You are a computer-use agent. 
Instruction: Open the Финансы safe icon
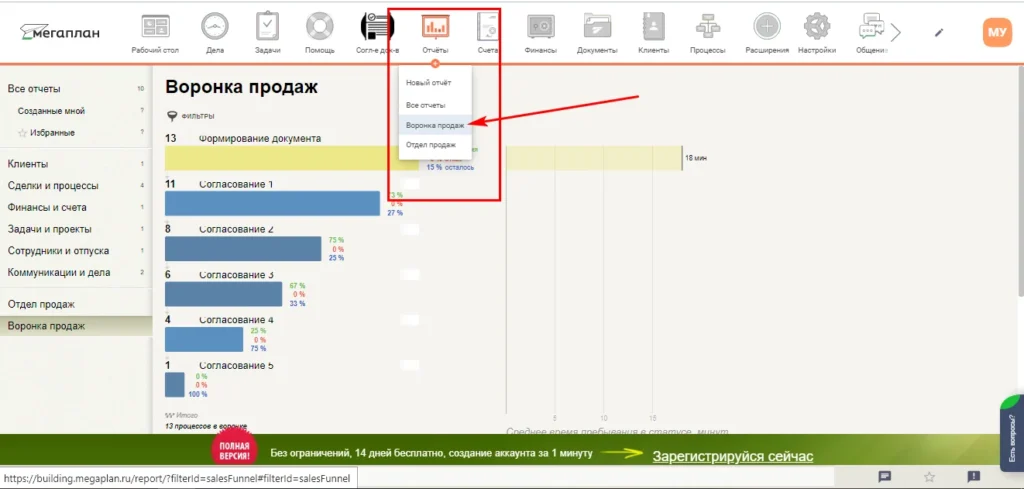click(x=541, y=27)
